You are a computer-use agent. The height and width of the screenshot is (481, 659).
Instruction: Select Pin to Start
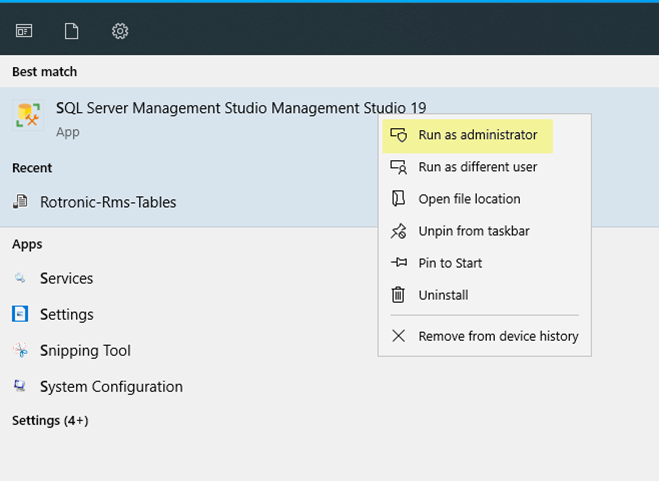click(x=485, y=263)
